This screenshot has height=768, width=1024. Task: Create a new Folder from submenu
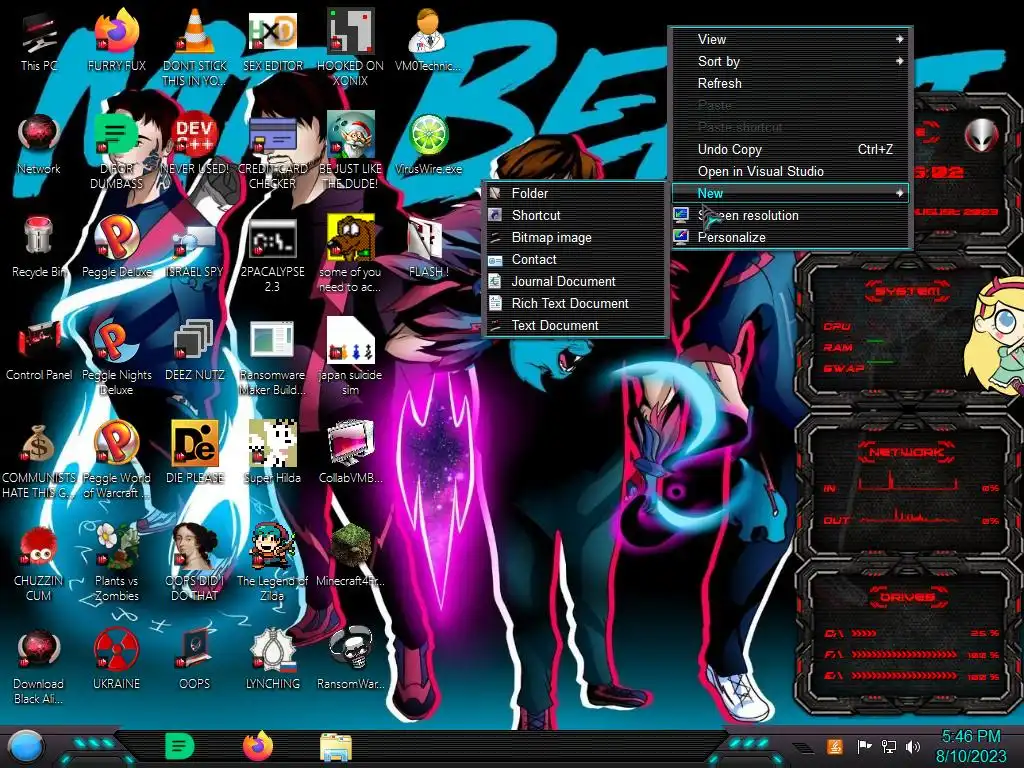click(x=575, y=193)
